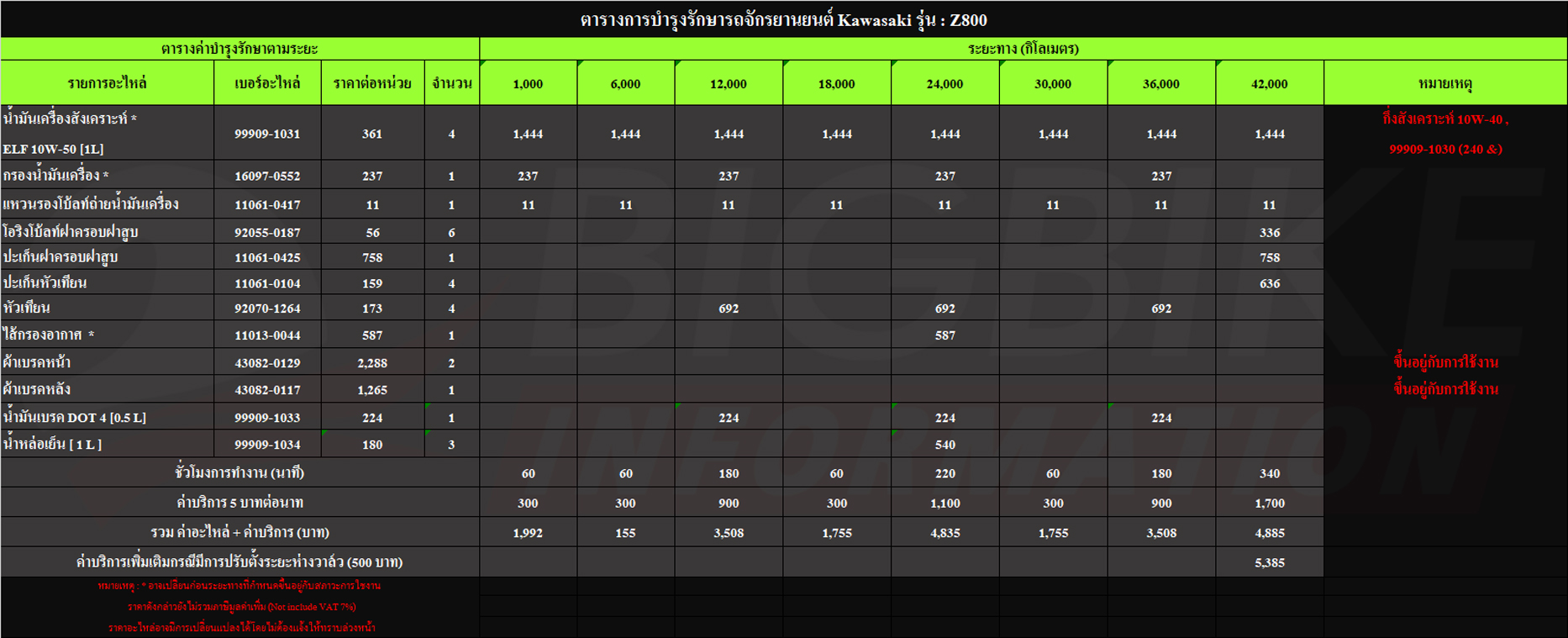The width and height of the screenshot is (1568, 638).
Task: Click the 'ตารางค่าบำรุงรักษาตามระยะ' header cell
Action: pyautogui.click(x=240, y=49)
